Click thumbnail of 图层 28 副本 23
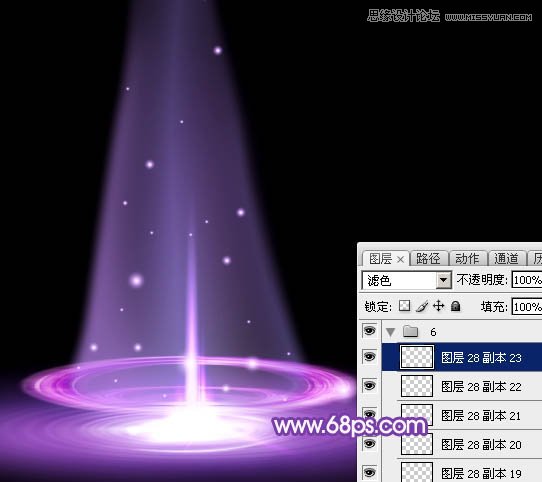Viewport: 542px width, 482px height. [417, 357]
